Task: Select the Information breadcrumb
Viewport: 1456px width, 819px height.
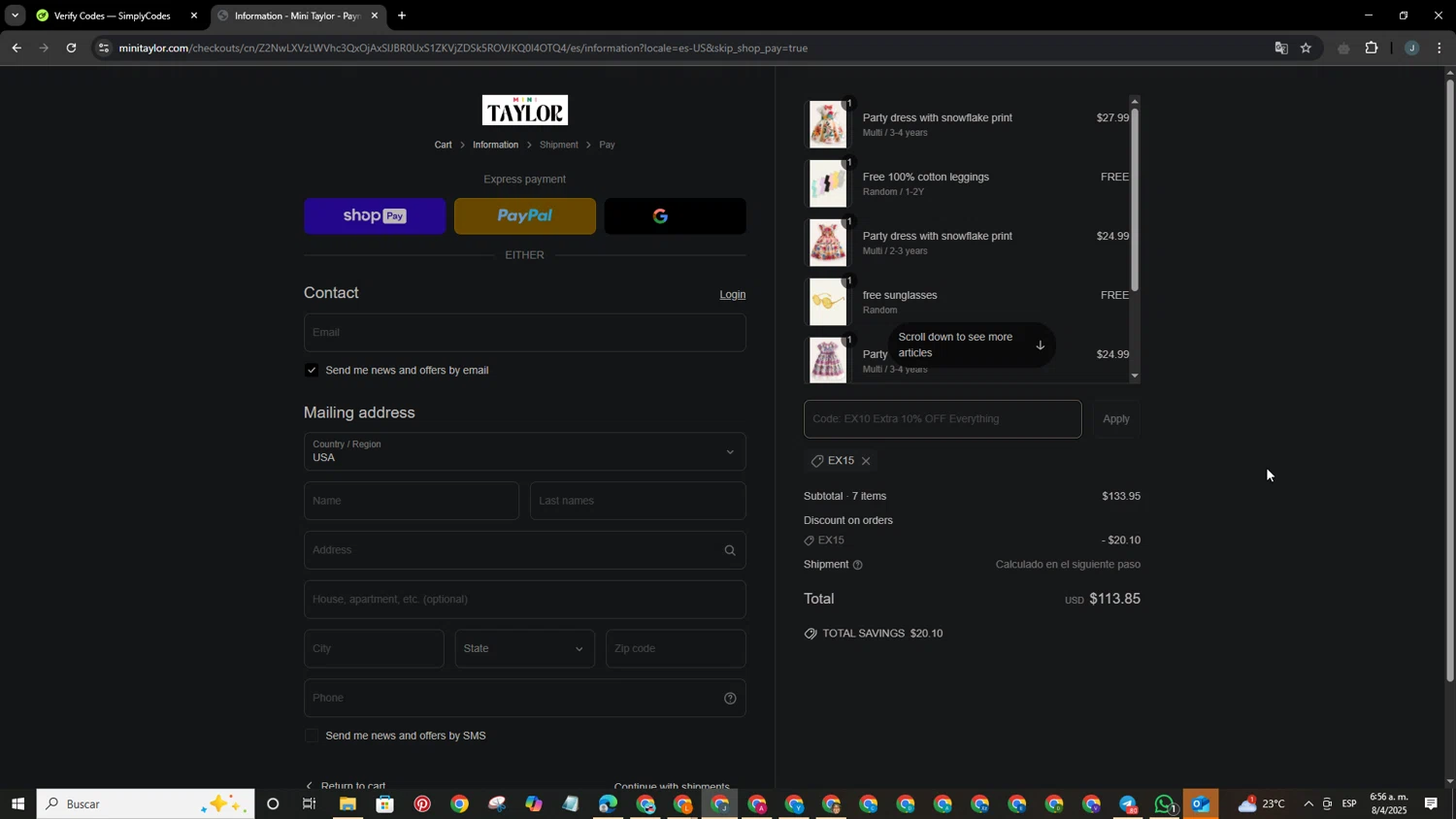Action: point(496,145)
